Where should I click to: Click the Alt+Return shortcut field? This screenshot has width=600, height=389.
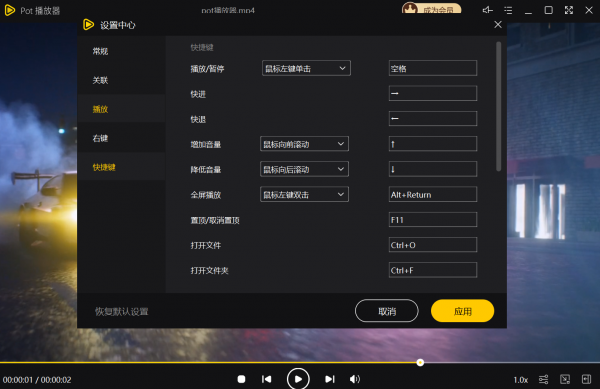tap(433, 194)
